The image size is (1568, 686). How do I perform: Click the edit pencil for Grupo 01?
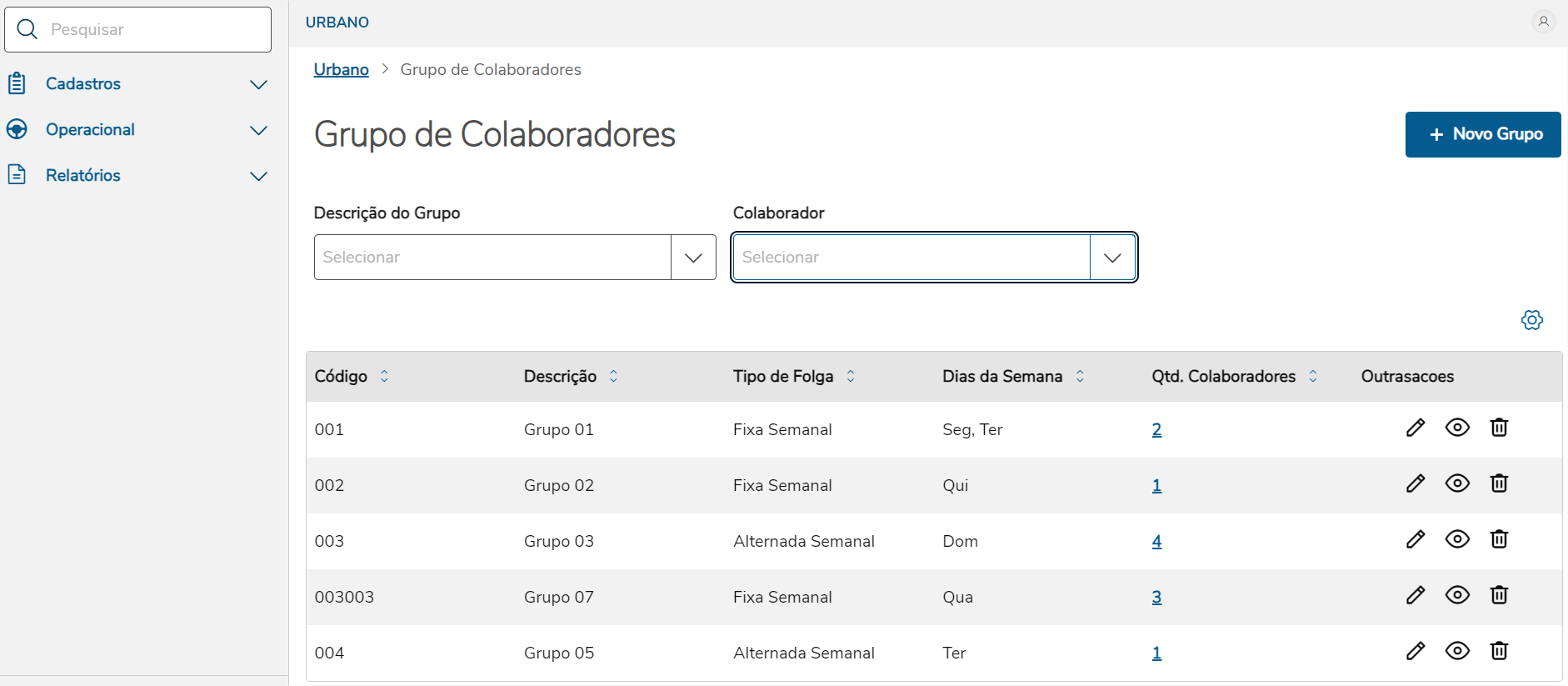pyautogui.click(x=1415, y=428)
